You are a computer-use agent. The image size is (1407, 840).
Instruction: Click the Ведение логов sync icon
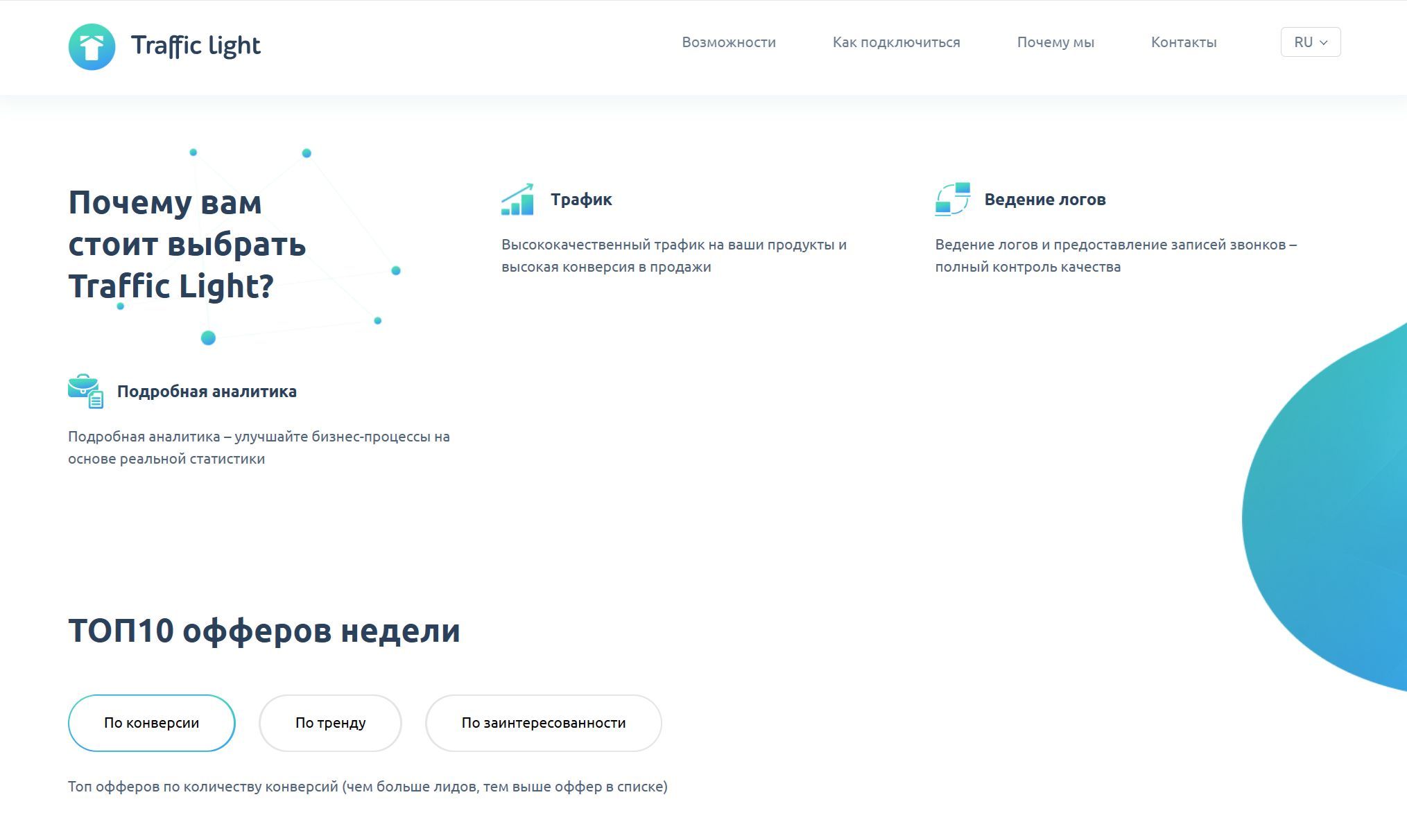952,200
